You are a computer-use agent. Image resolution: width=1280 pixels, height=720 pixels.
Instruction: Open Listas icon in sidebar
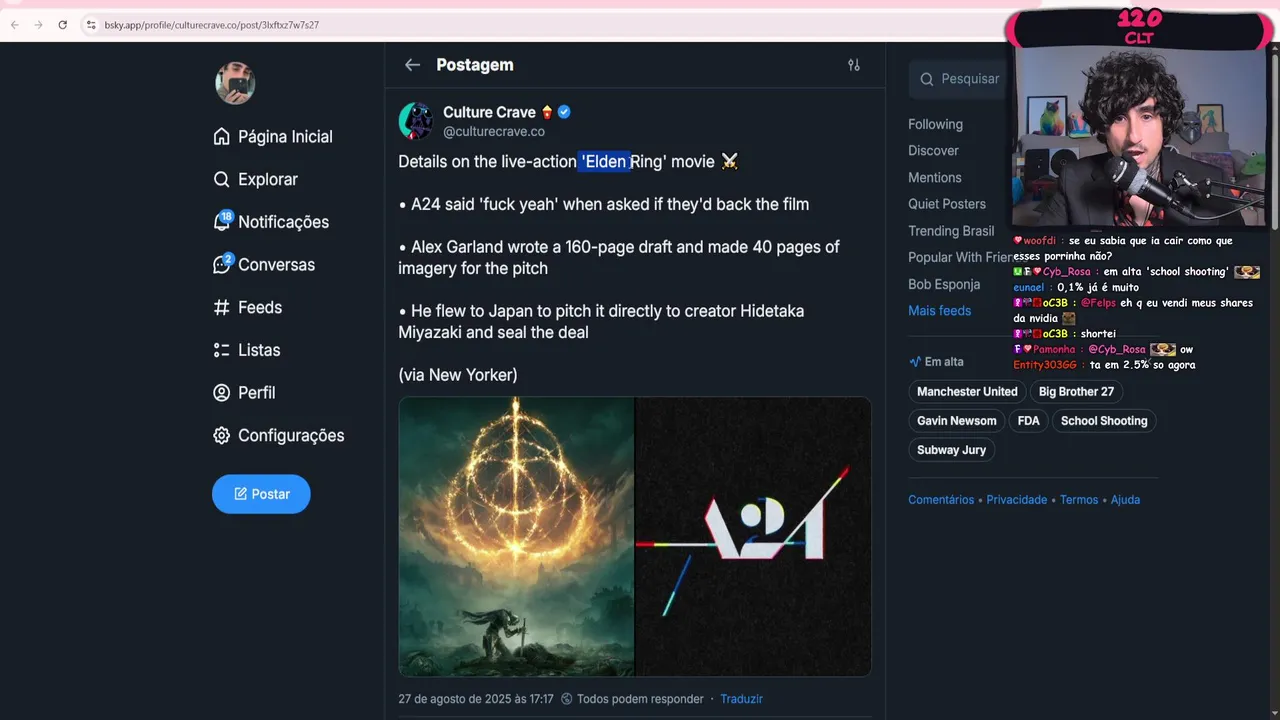[222, 350]
